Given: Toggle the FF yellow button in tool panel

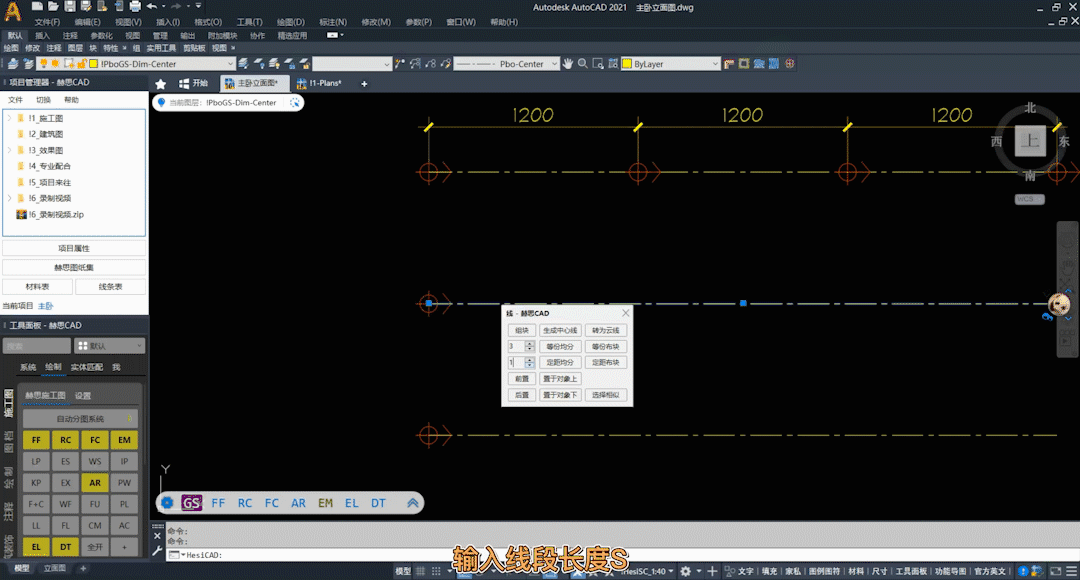Looking at the screenshot, I should pyautogui.click(x=36, y=440).
